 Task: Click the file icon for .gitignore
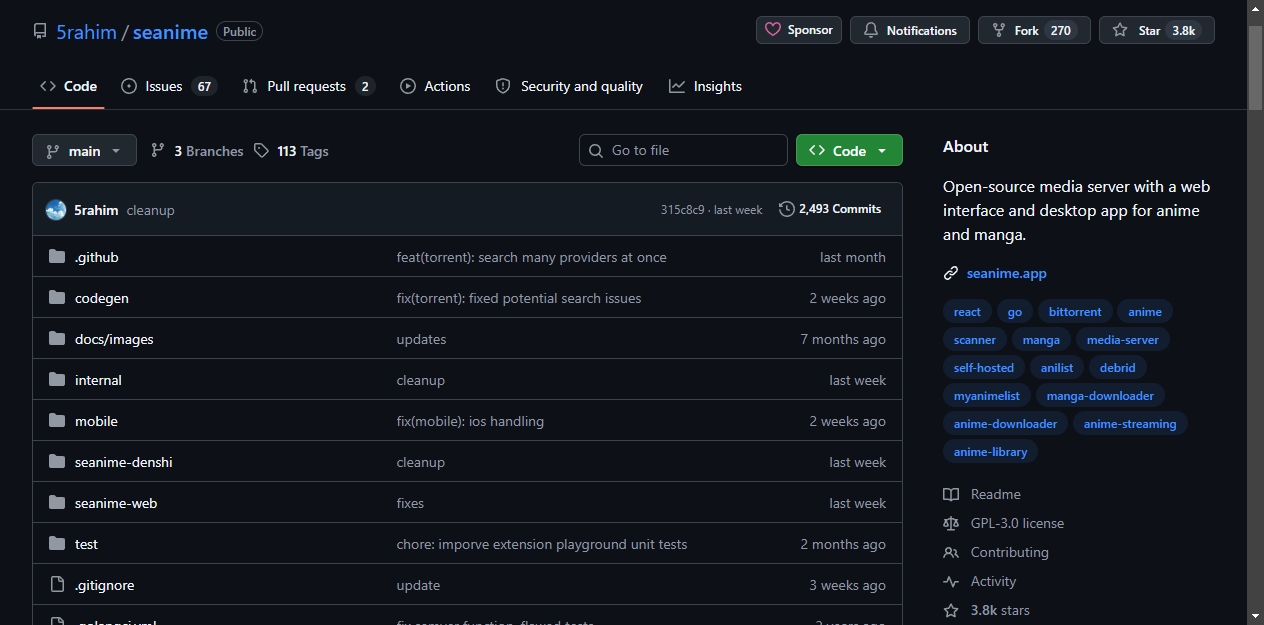point(57,585)
